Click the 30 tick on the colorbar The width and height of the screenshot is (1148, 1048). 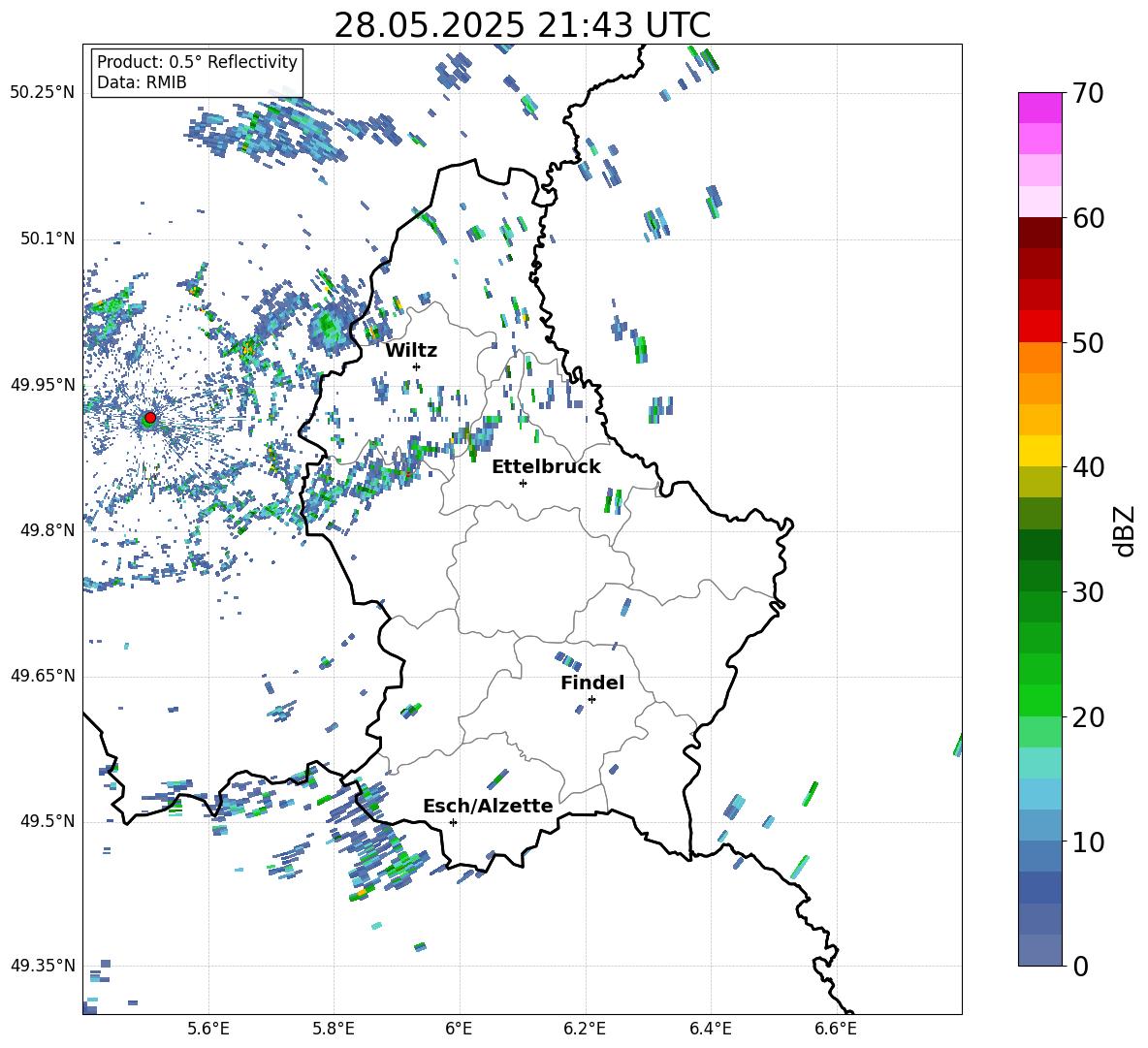[1088, 592]
